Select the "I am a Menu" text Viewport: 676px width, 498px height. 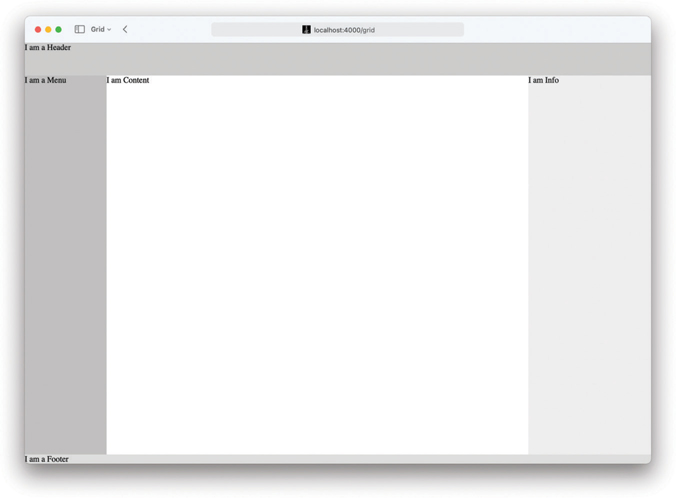[46, 80]
